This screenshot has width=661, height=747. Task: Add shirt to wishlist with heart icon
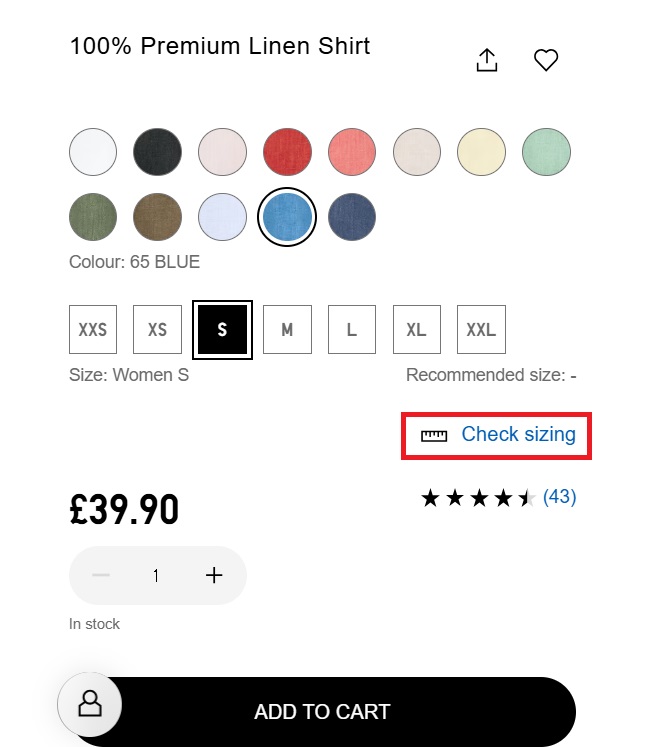point(545,61)
